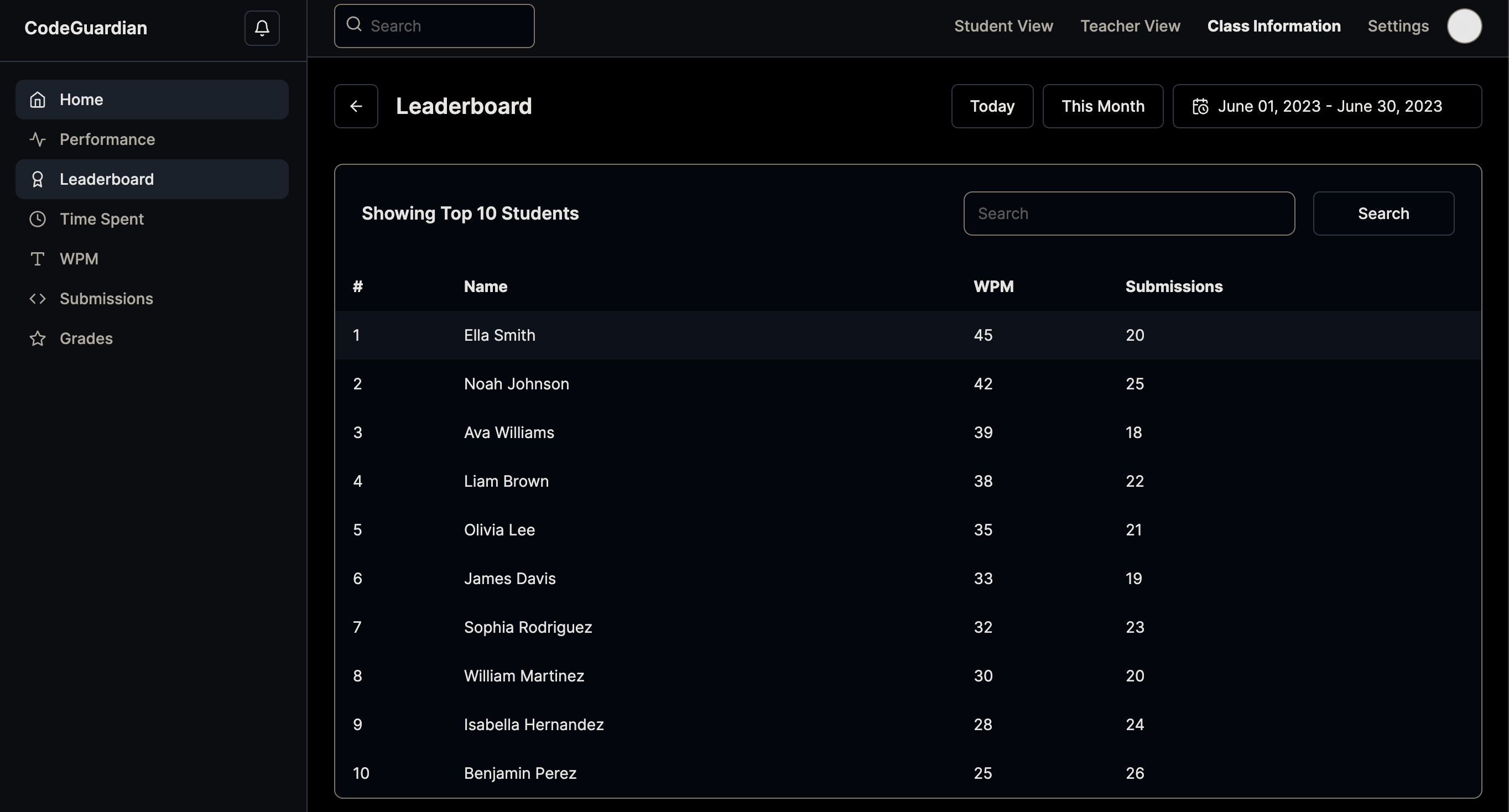Image resolution: width=1509 pixels, height=812 pixels.
Task: Click the user avatar circle
Action: pos(1464,26)
